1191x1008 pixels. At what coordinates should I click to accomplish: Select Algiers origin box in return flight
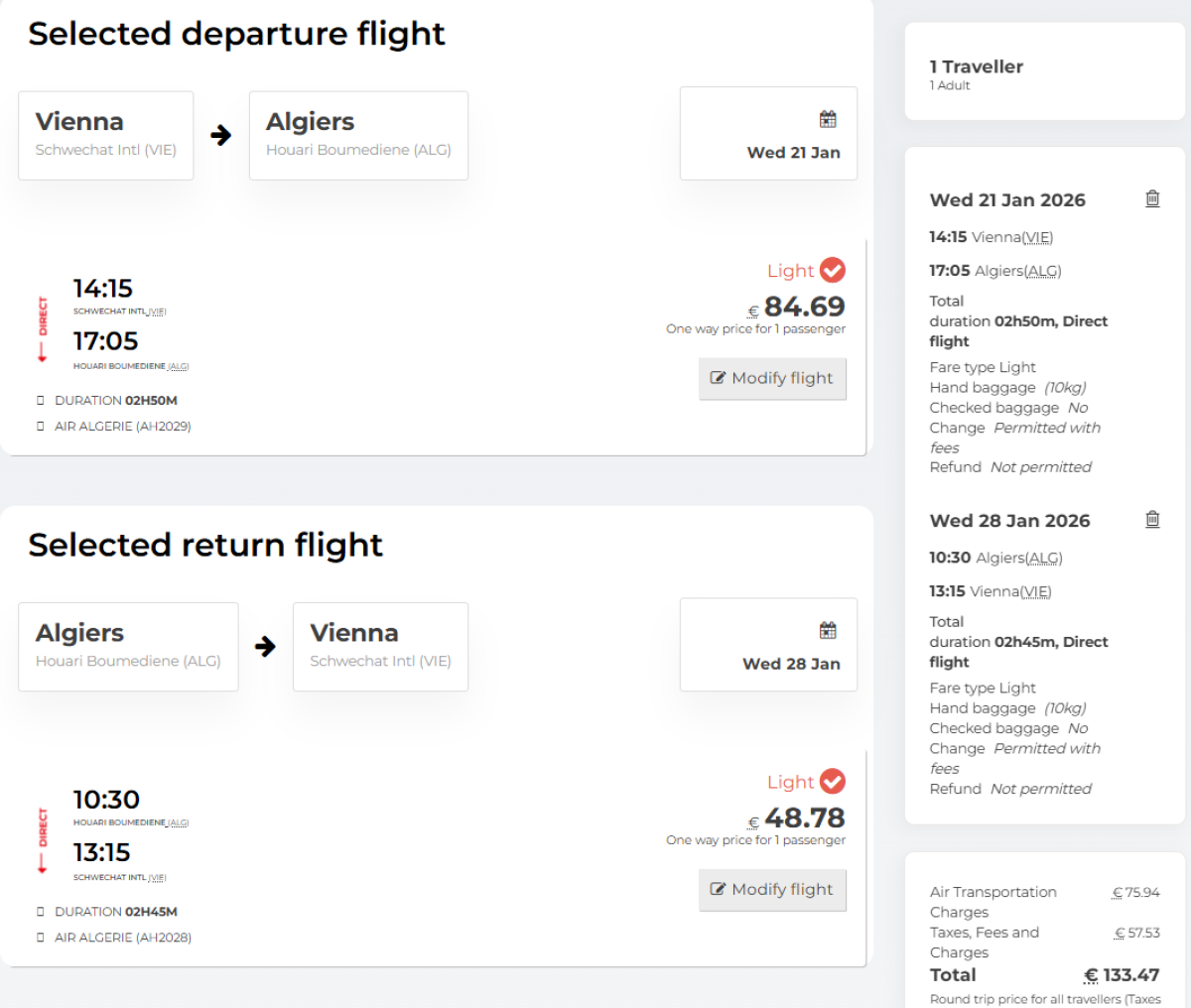click(128, 646)
